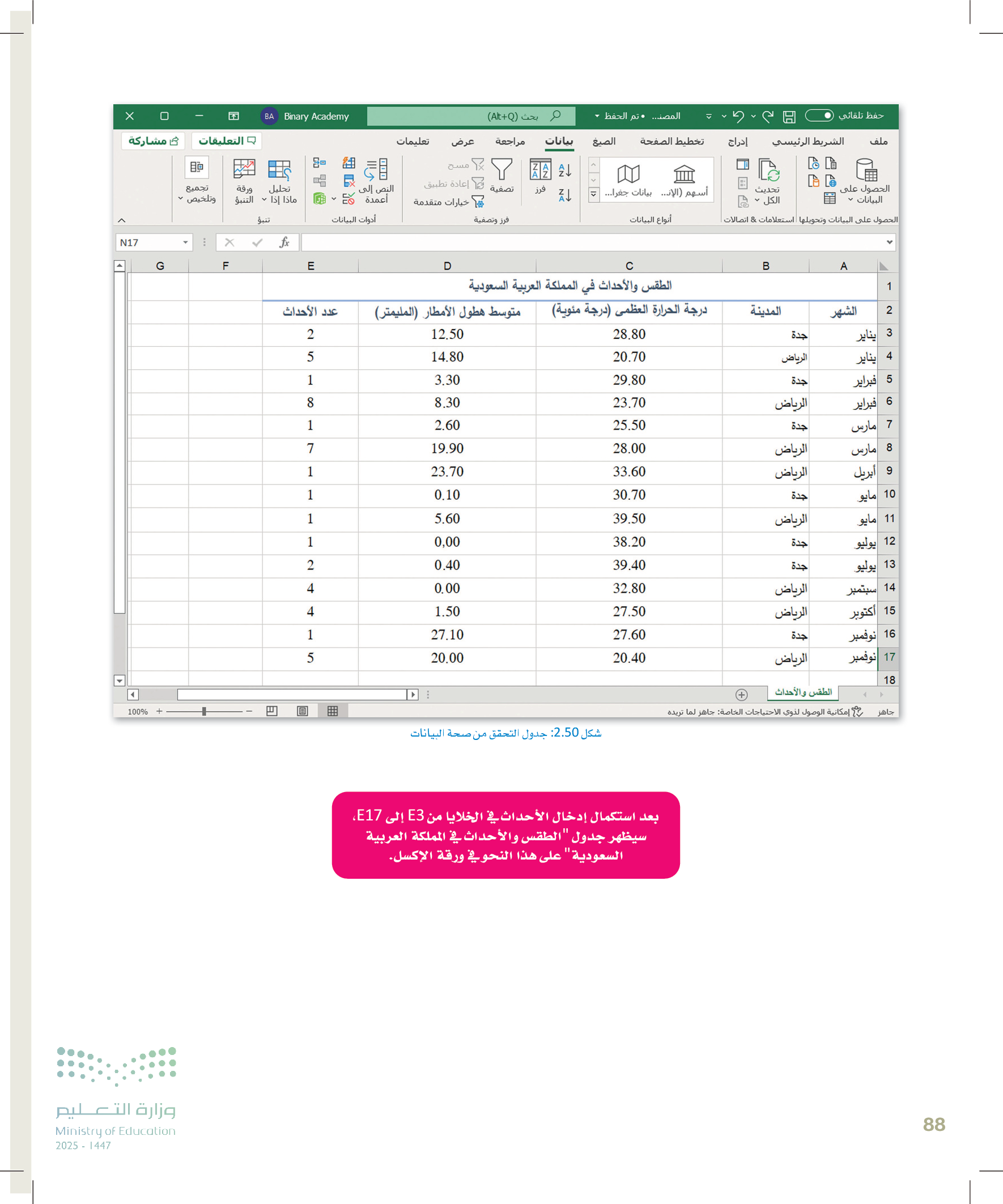Switch to Page Break Preview view
This screenshot has width=1003, height=1204.
click(x=272, y=711)
